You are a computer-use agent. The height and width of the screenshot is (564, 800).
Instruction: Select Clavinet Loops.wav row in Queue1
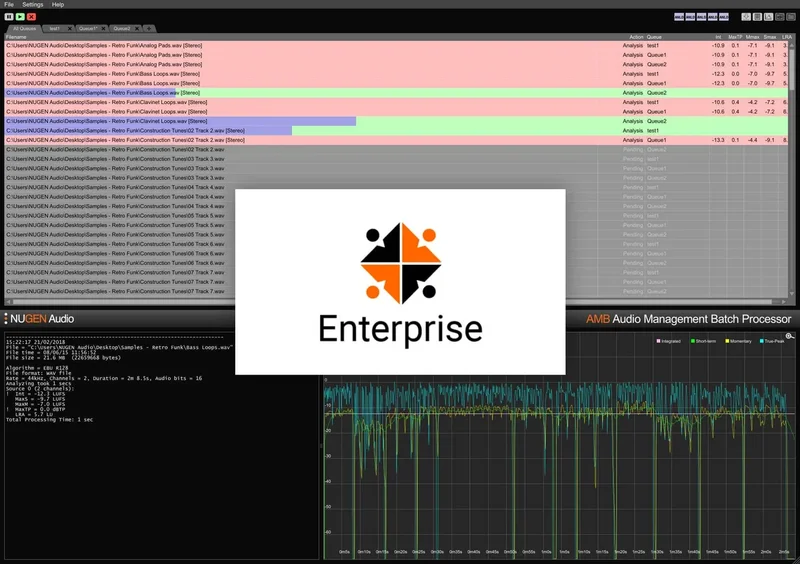click(x=396, y=112)
